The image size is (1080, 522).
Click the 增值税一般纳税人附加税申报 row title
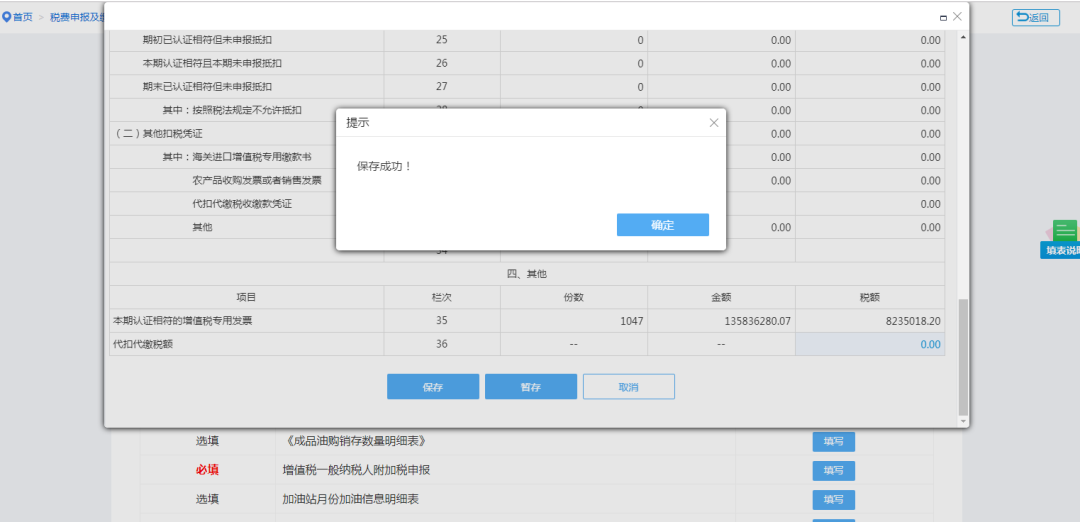[x=356, y=470]
